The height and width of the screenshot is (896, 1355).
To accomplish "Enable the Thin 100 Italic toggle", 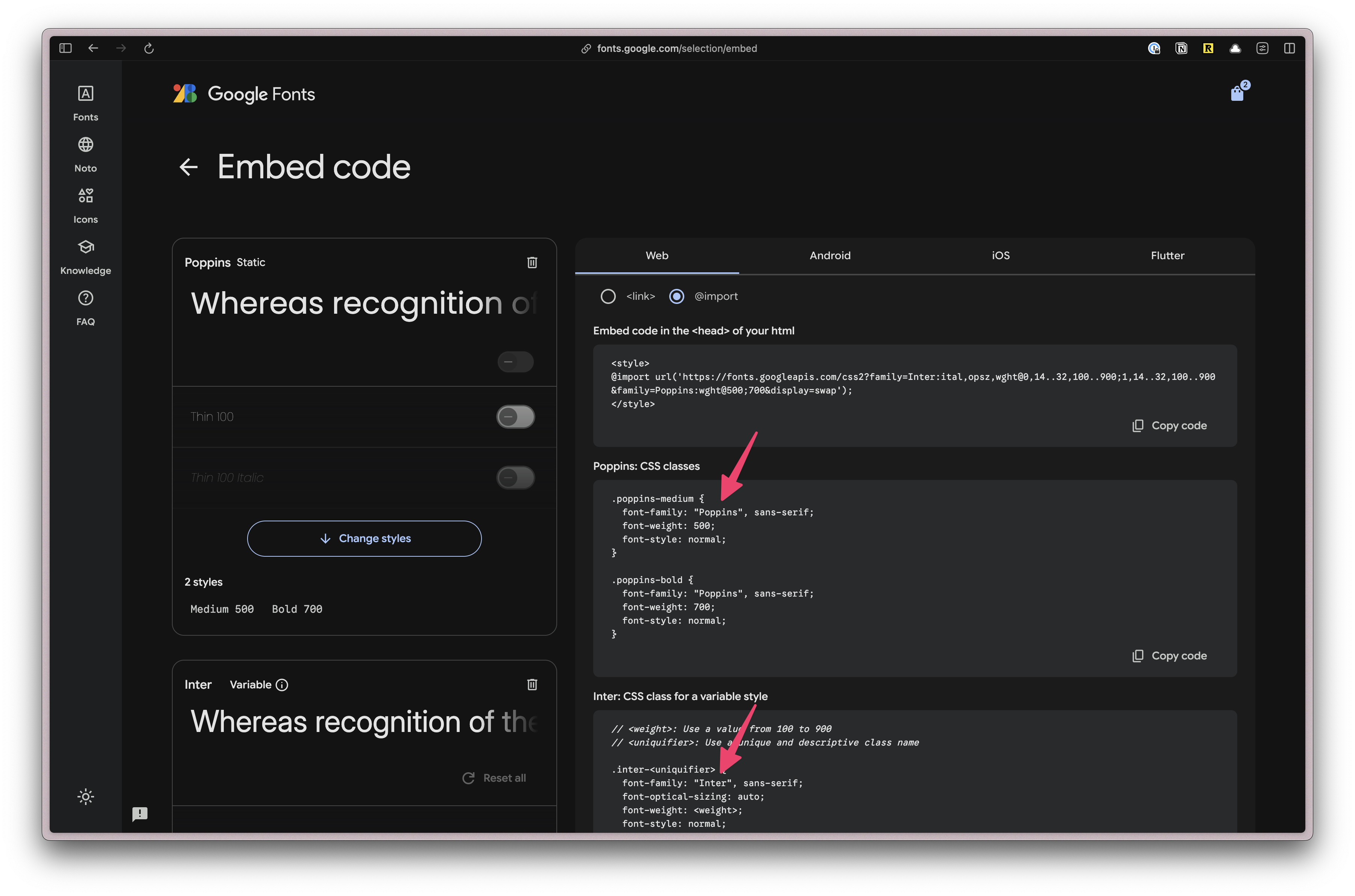I will click(515, 478).
